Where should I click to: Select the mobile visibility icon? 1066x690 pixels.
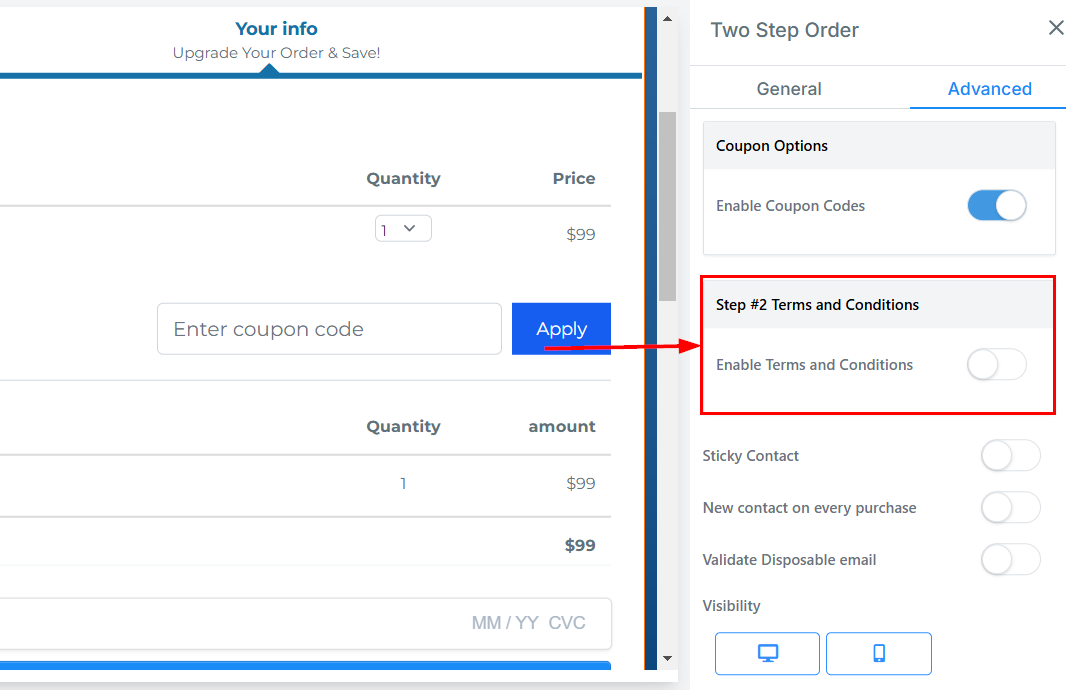point(878,653)
